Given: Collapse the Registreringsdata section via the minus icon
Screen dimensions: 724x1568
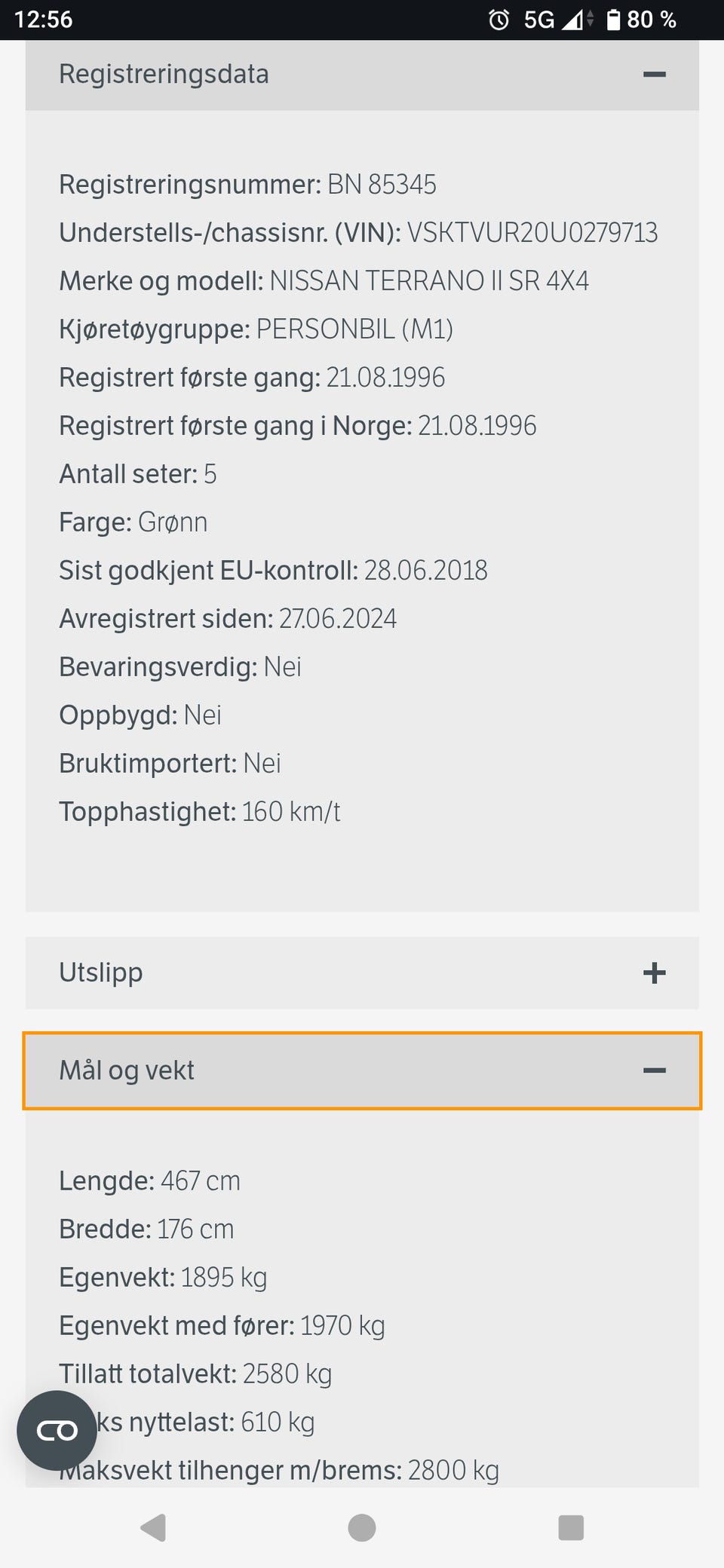Looking at the screenshot, I should 654,75.
